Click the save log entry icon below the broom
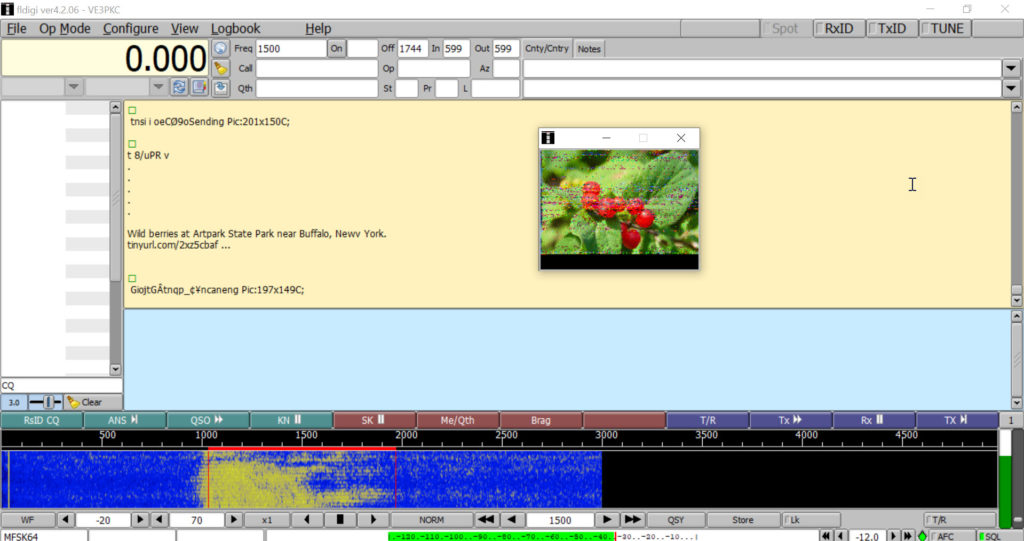 pos(220,88)
